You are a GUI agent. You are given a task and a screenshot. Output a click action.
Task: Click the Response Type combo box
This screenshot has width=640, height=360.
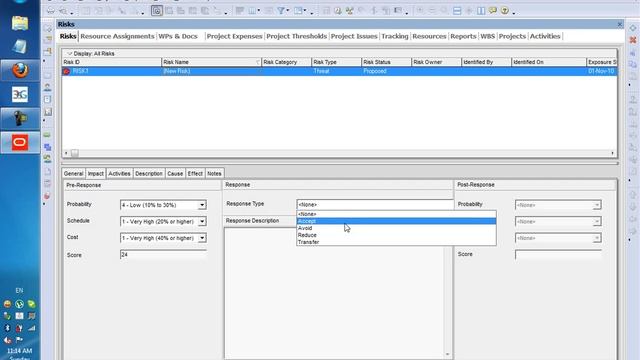tap(375, 204)
